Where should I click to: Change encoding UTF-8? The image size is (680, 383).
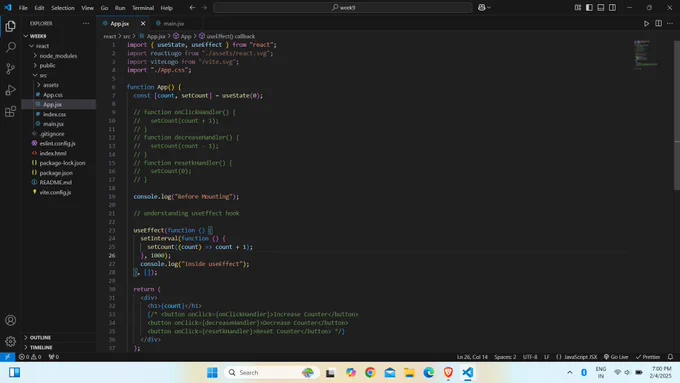coord(530,357)
